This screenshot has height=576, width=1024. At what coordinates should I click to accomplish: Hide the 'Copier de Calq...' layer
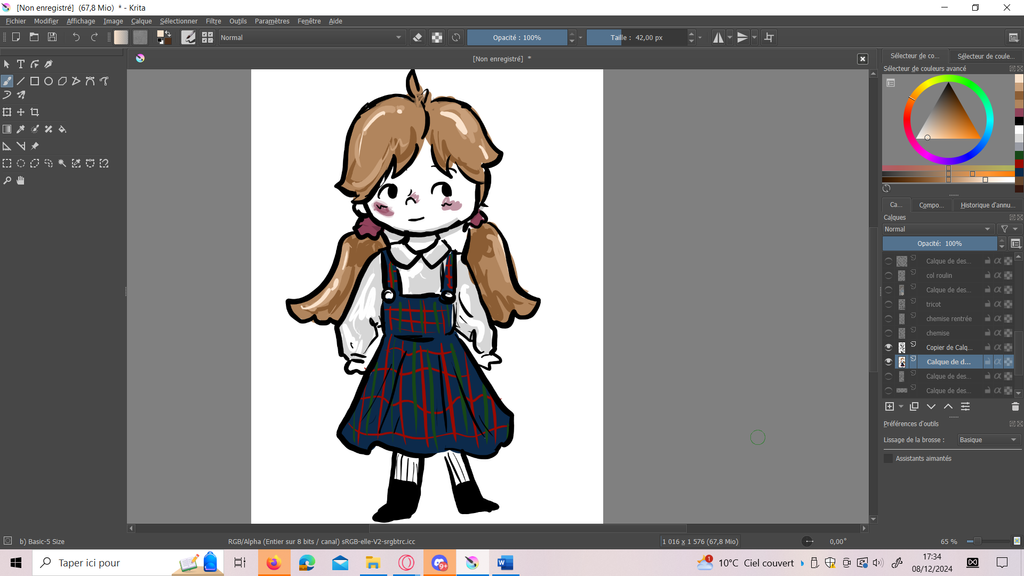888,347
